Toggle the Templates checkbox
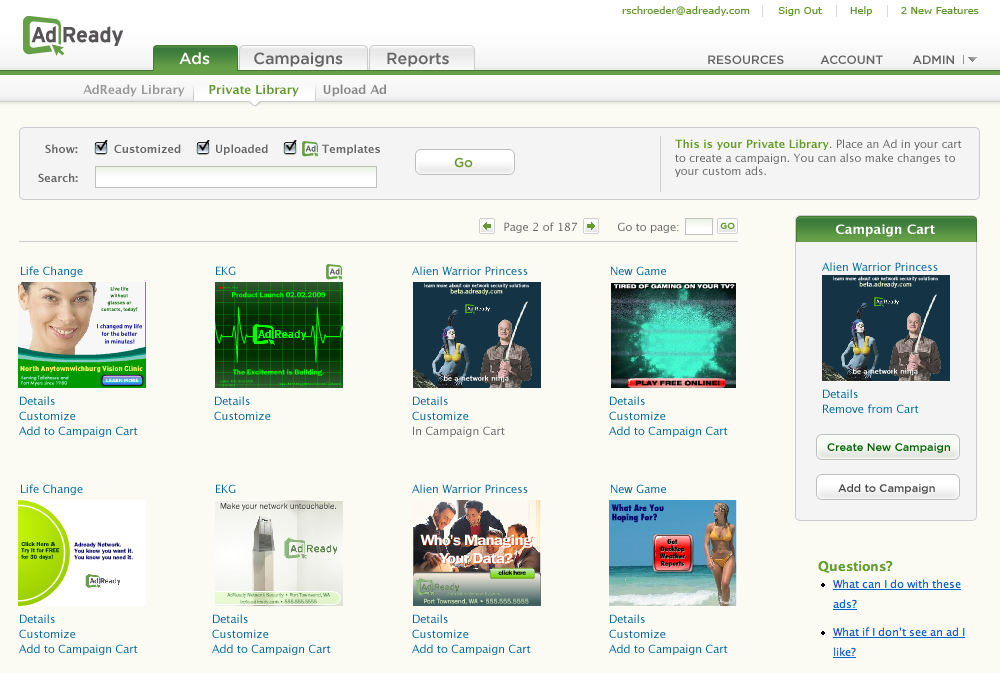1000x673 pixels. pyautogui.click(x=290, y=148)
